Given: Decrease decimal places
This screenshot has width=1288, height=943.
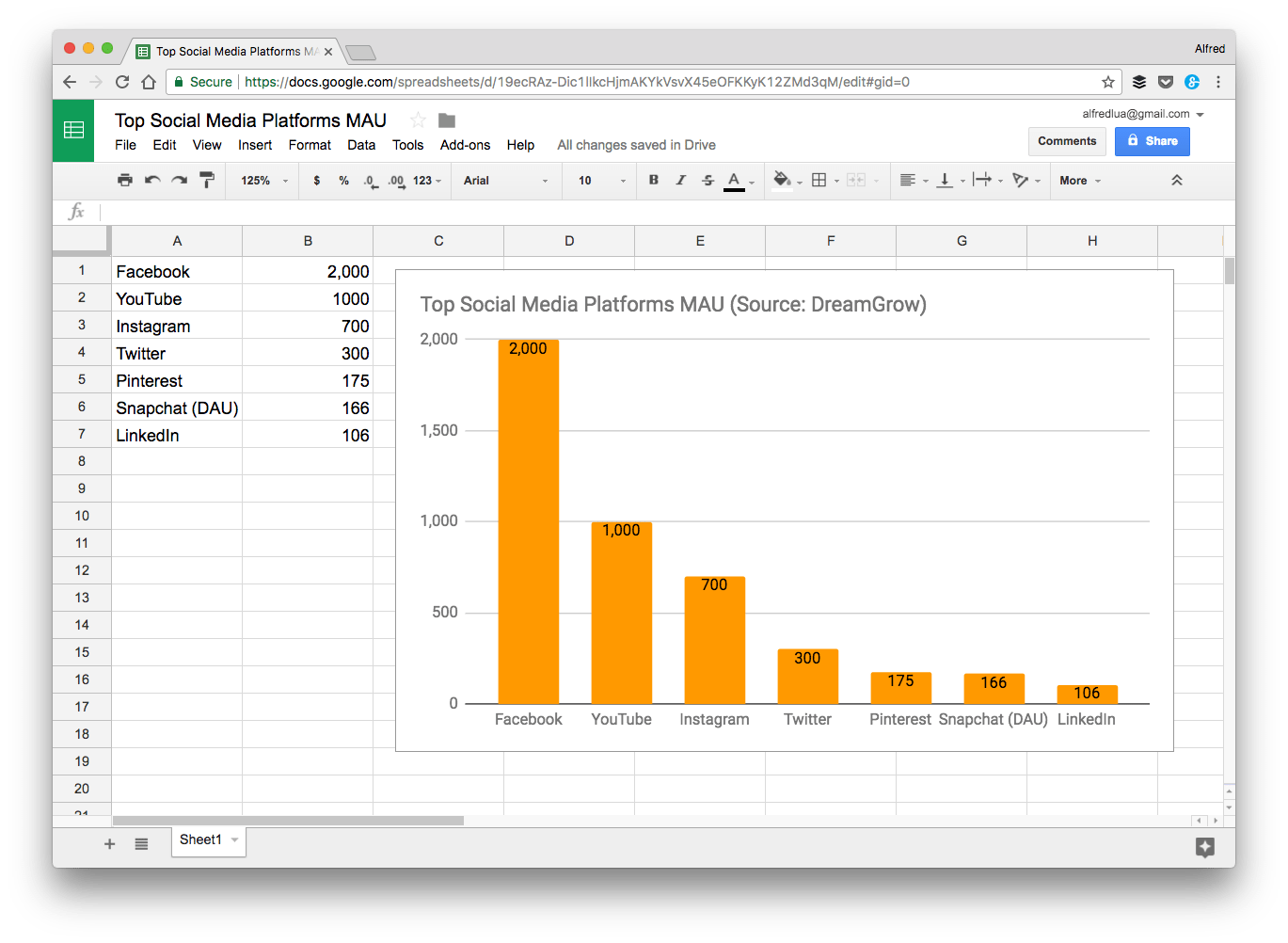Looking at the screenshot, I should pyautogui.click(x=371, y=181).
